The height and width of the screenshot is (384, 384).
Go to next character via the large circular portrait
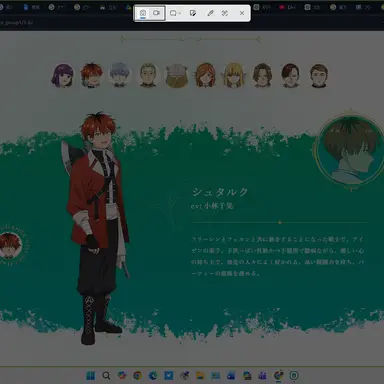[x=350, y=150]
